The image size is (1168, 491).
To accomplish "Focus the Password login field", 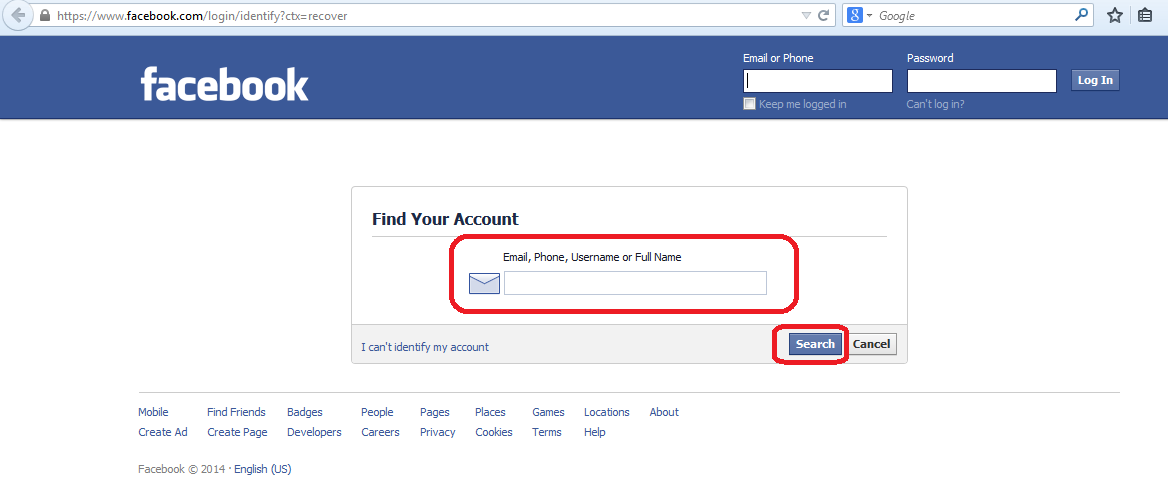I will click(x=981, y=80).
